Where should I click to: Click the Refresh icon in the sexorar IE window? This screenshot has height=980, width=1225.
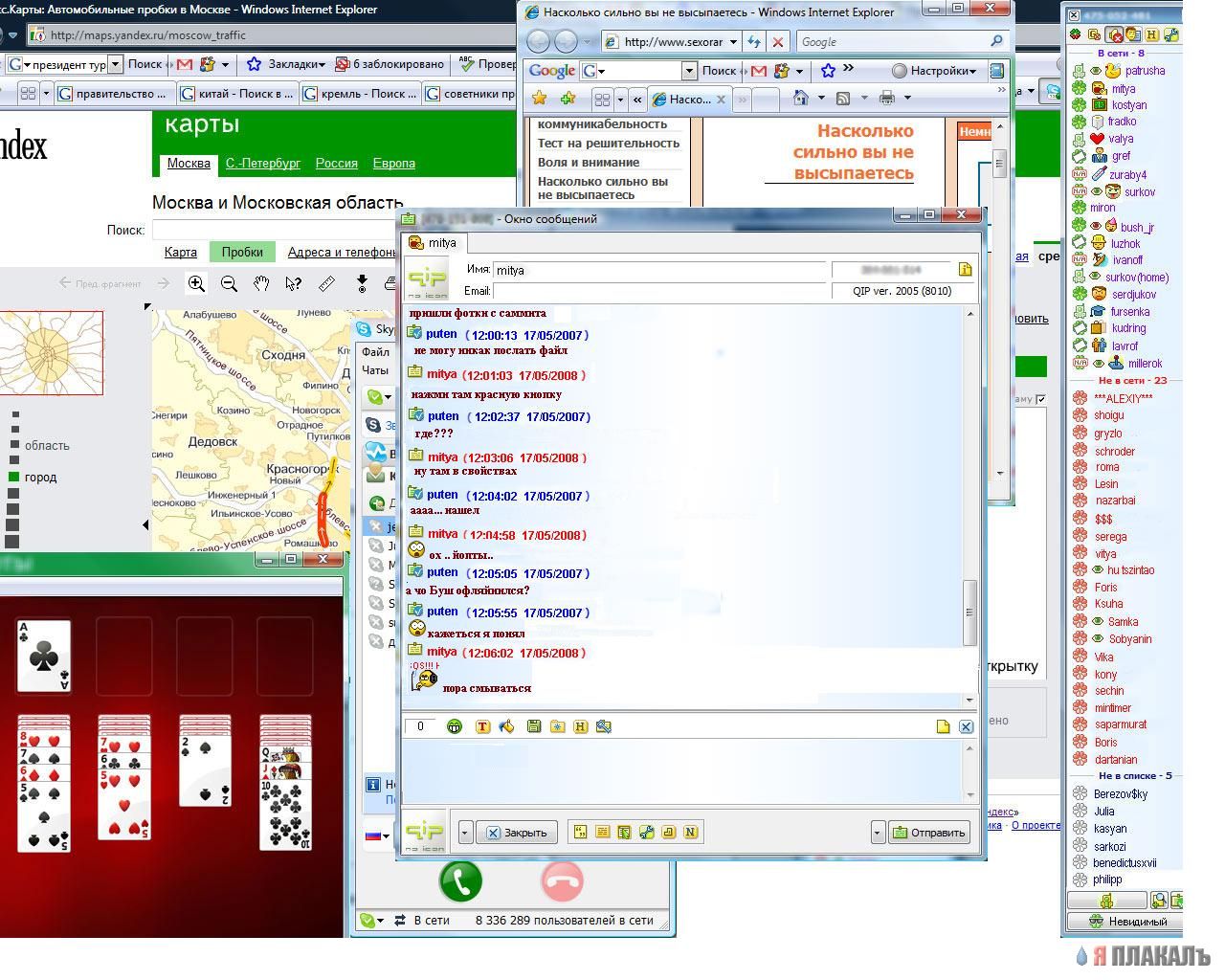(x=754, y=42)
